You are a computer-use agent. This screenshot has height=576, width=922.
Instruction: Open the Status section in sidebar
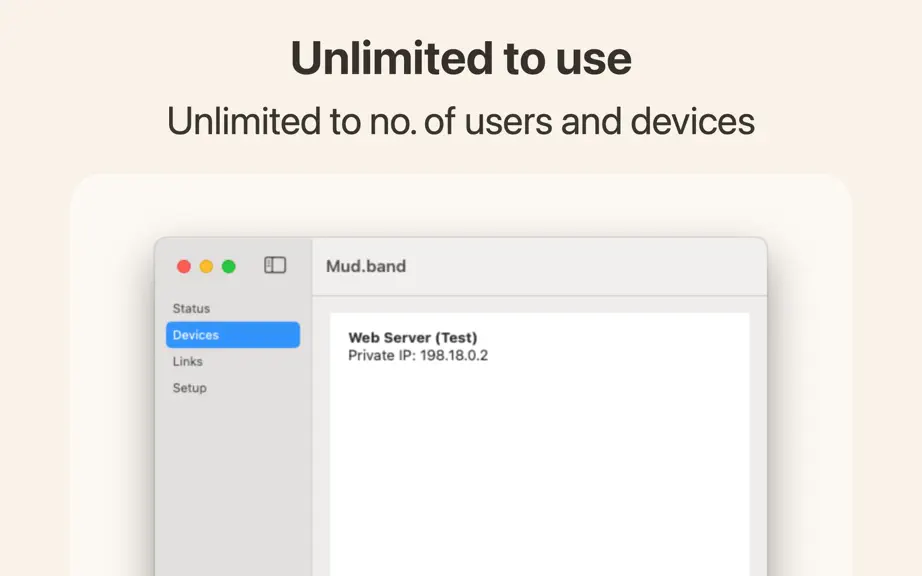click(x=191, y=309)
